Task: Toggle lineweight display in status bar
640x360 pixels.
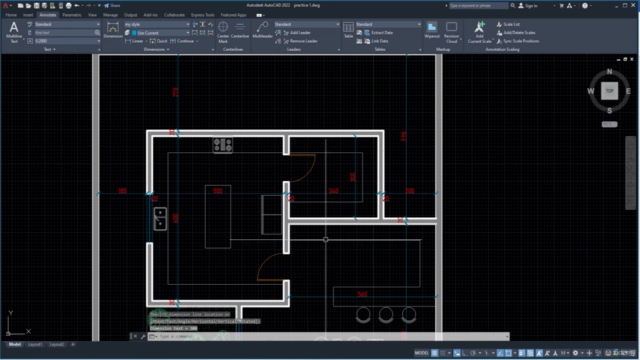Action: (521, 353)
